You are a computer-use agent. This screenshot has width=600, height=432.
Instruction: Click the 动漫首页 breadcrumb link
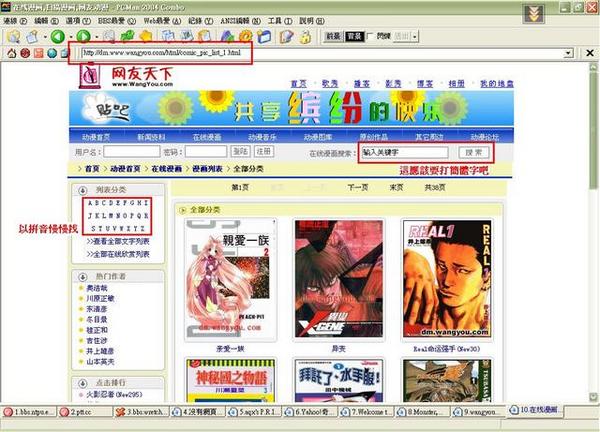click(125, 169)
